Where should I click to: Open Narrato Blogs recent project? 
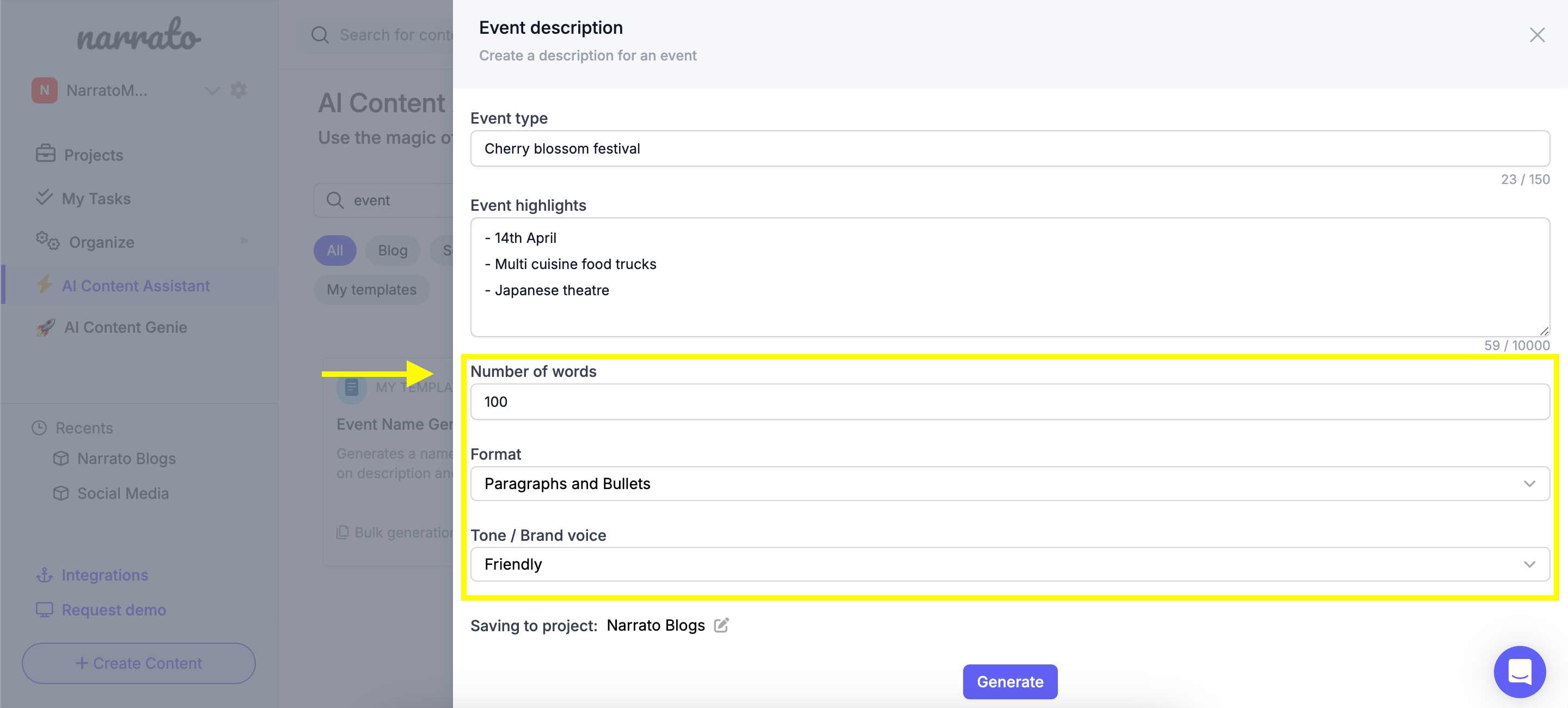coord(126,459)
